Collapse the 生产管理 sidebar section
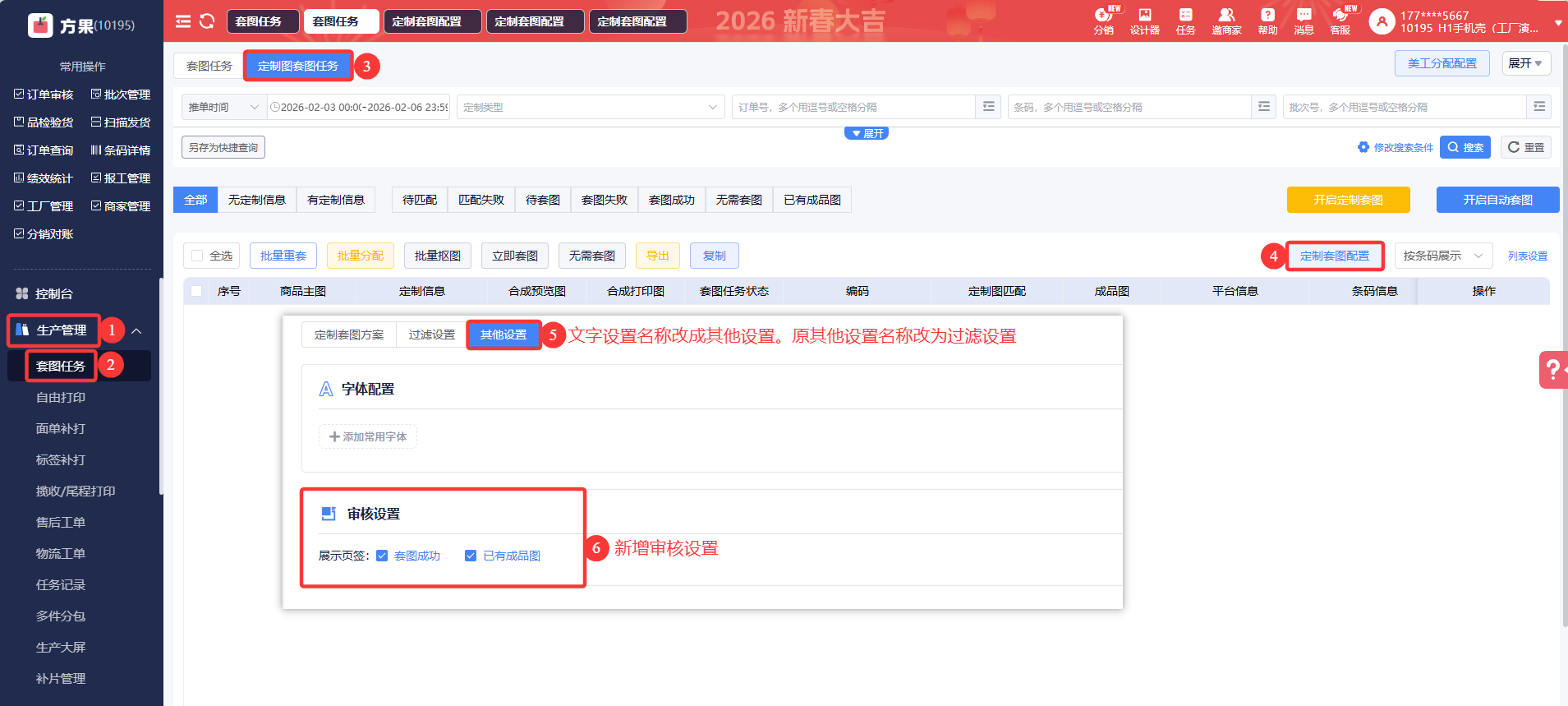Screen dimensions: 1568x706 pyautogui.click(x=136, y=330)
